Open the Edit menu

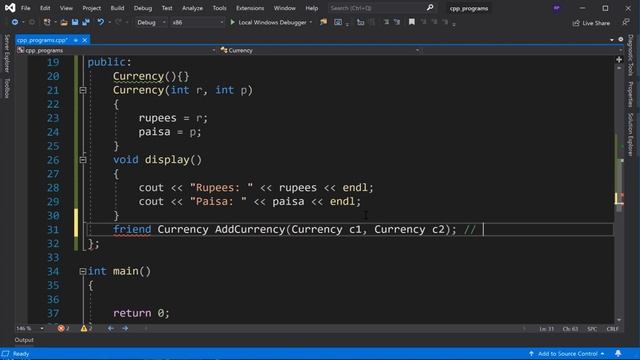click(x=45, y=8)
